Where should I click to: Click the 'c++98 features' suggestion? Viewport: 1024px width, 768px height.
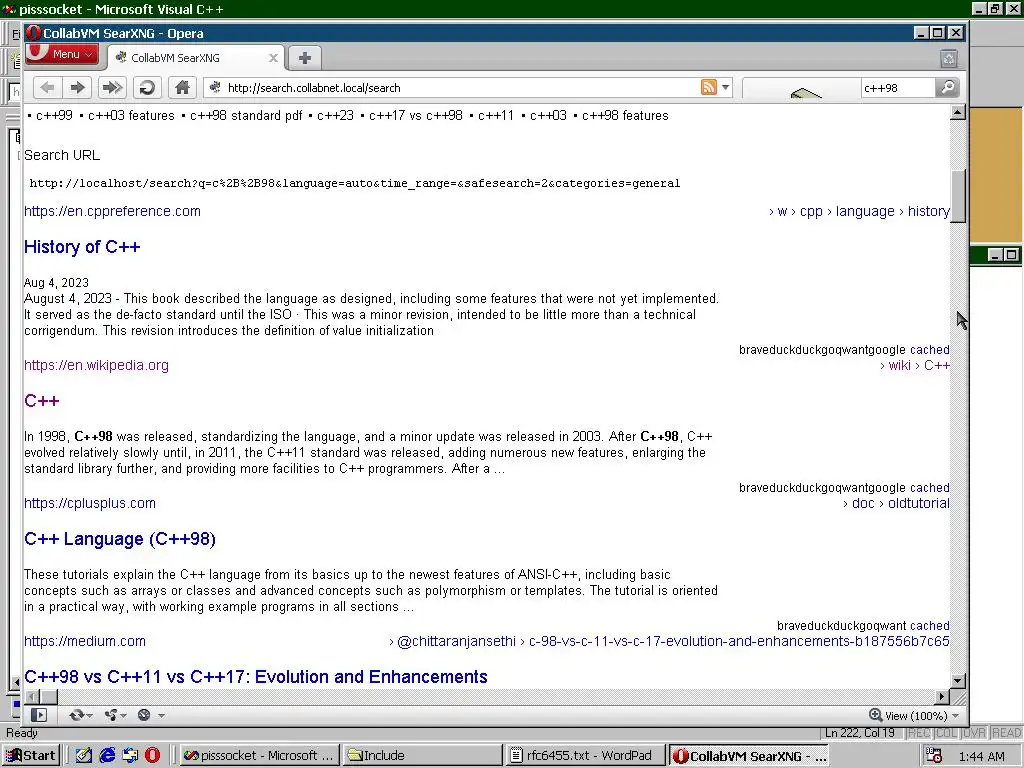[x=625, y=116]
